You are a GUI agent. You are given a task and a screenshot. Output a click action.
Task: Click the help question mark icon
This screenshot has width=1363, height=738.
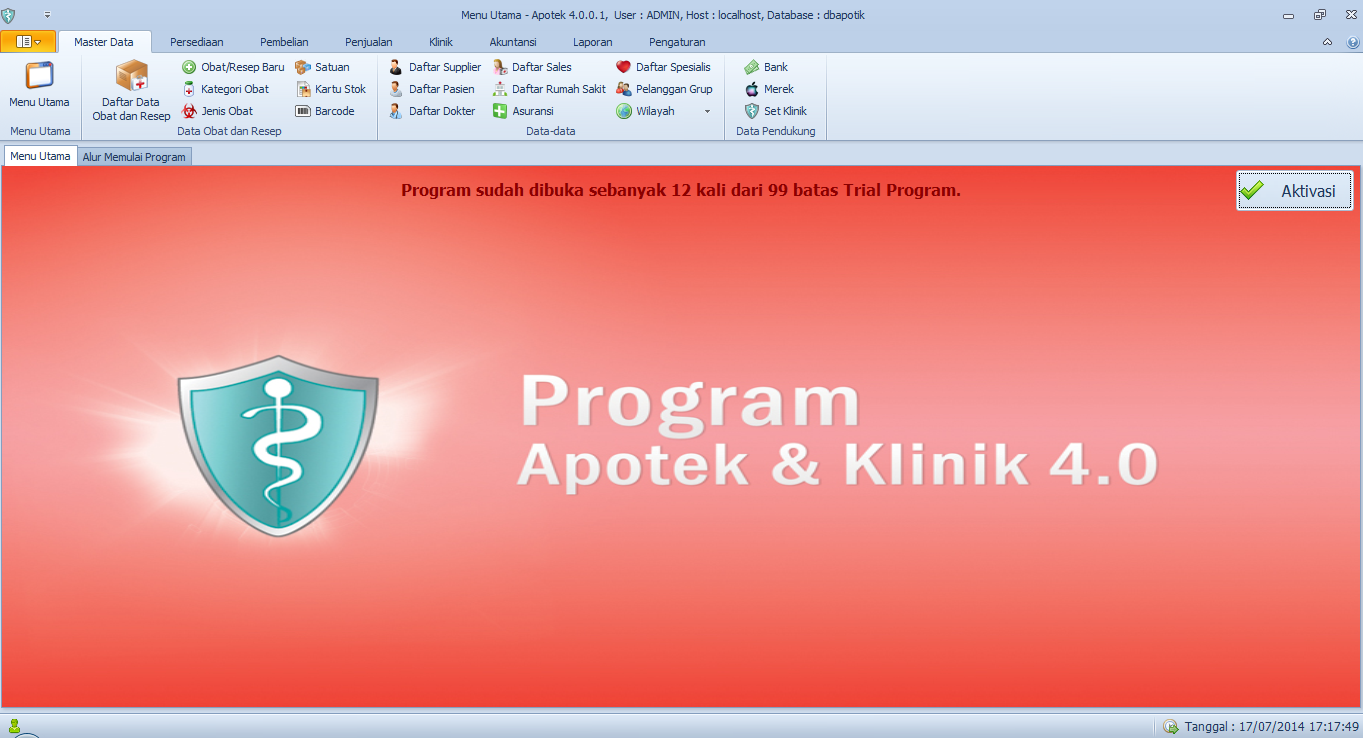[1353, 42]
